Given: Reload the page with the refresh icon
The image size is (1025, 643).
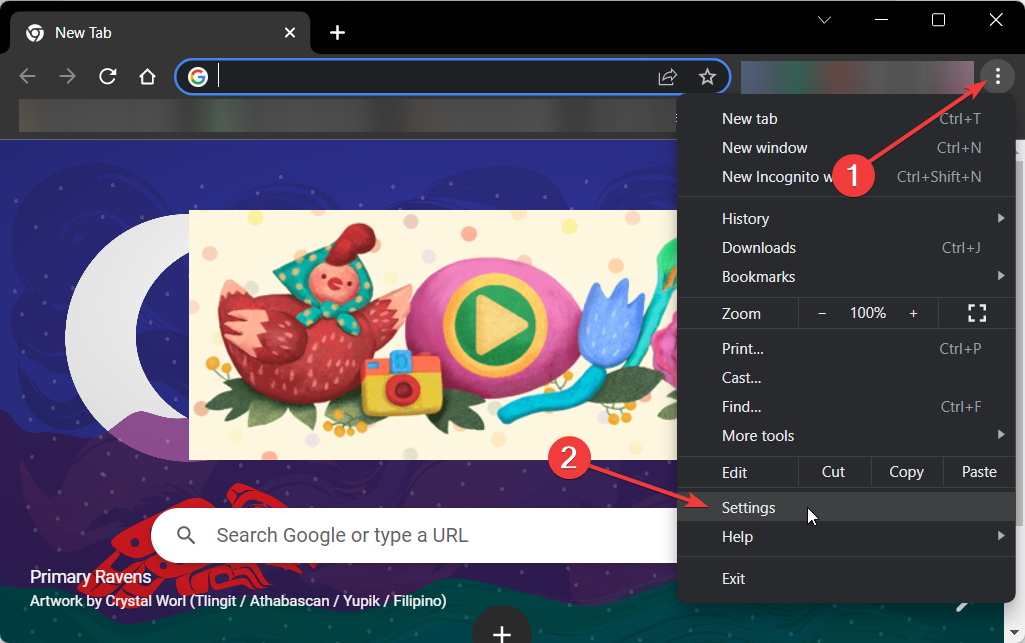Looking at the screenshot, I should coord(108,76).
